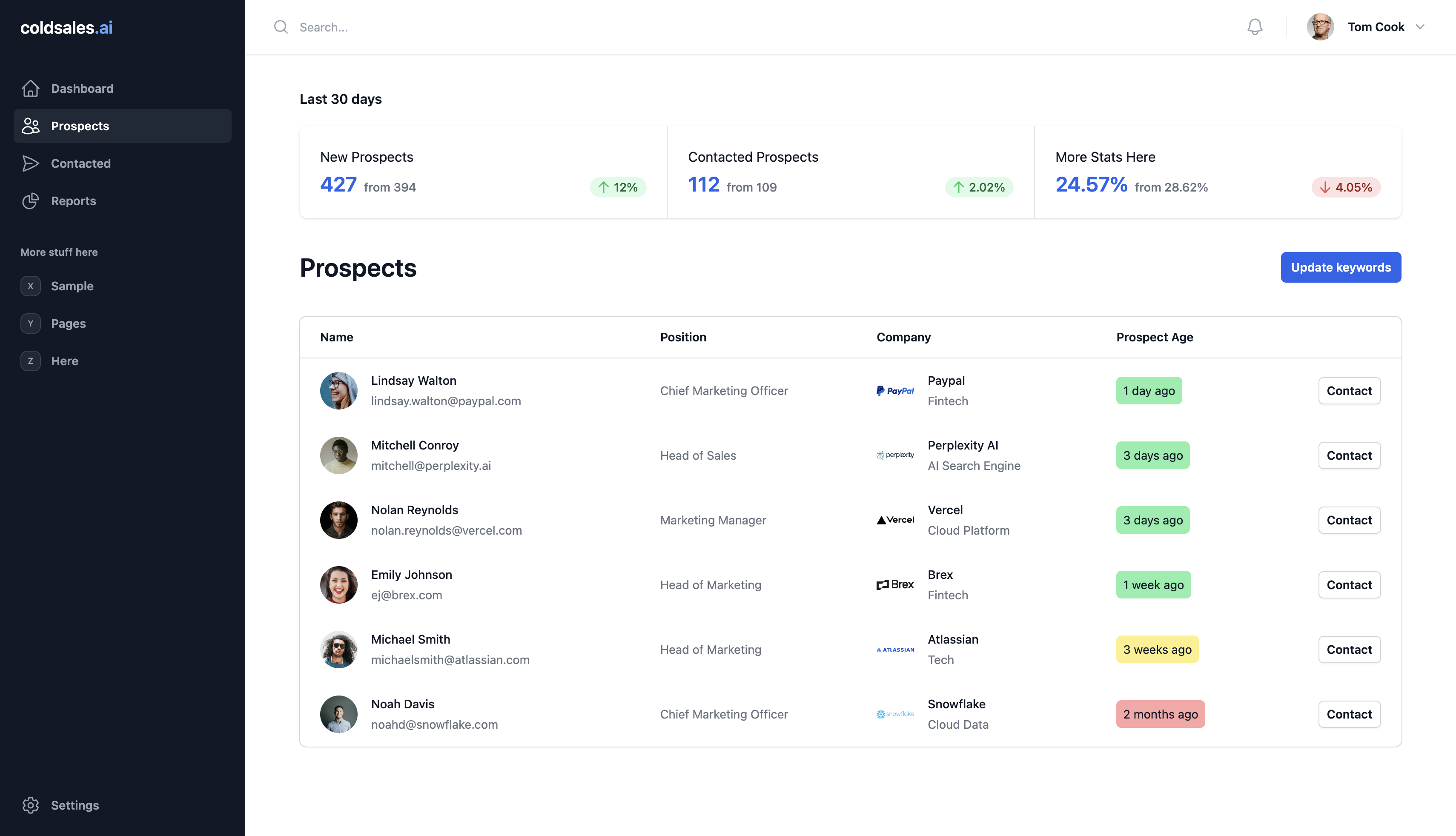Click the search magnifier icon
This screenshot has width=1456, height=836.
pyautogui.click(x=281, y=27)
